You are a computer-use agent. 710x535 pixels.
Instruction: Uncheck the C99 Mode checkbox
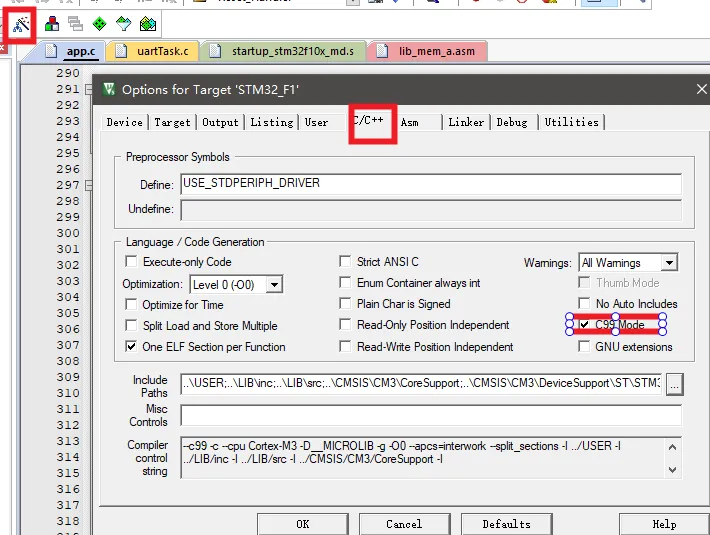[584, 325]
